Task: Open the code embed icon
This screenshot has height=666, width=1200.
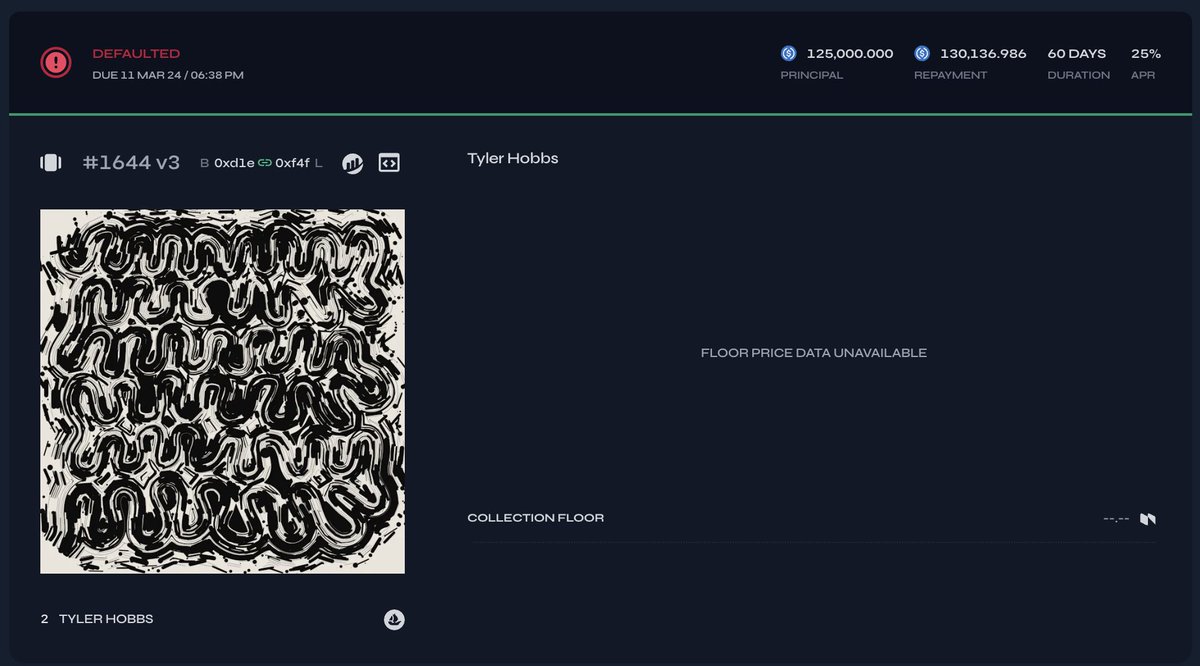Action: [x=389, y=163]
